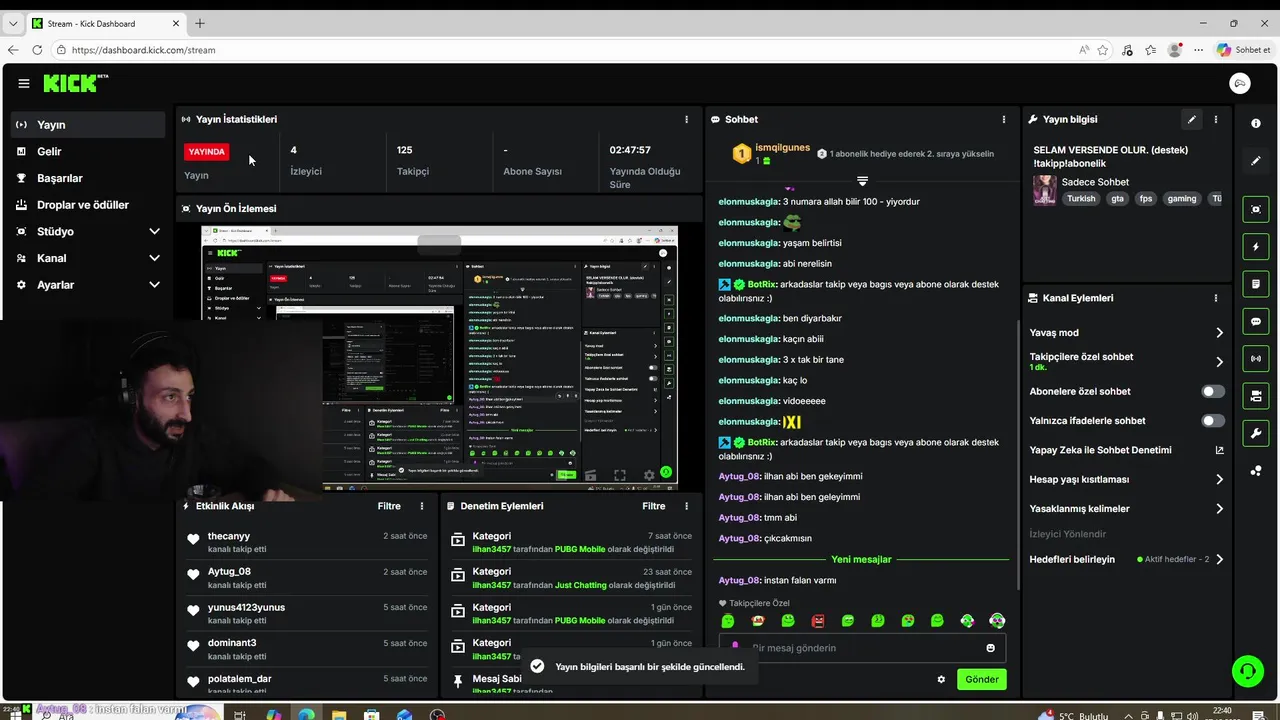Open Takipçilere özel sohbet options
The height and width of the screenshot is (720, 1280).
pos(1126,361)
